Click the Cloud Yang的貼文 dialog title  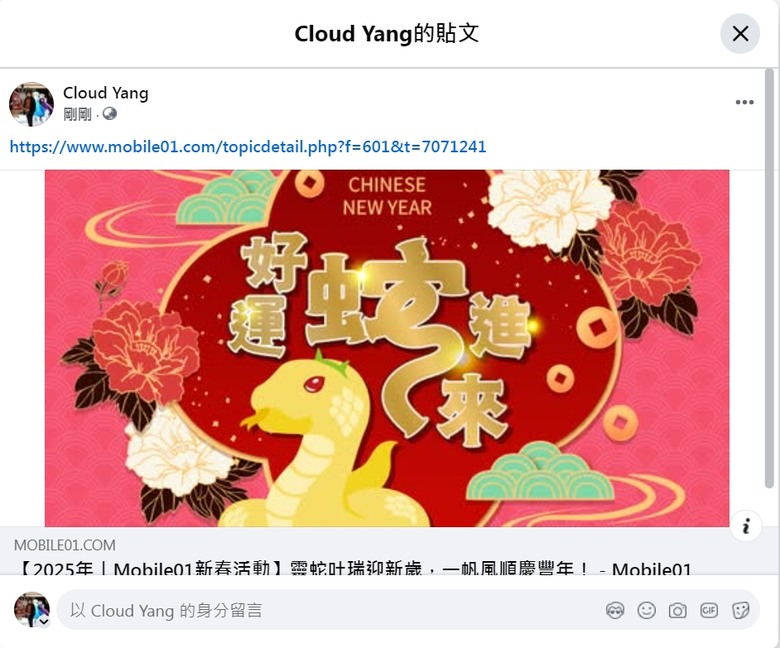(x=387, y=34)
